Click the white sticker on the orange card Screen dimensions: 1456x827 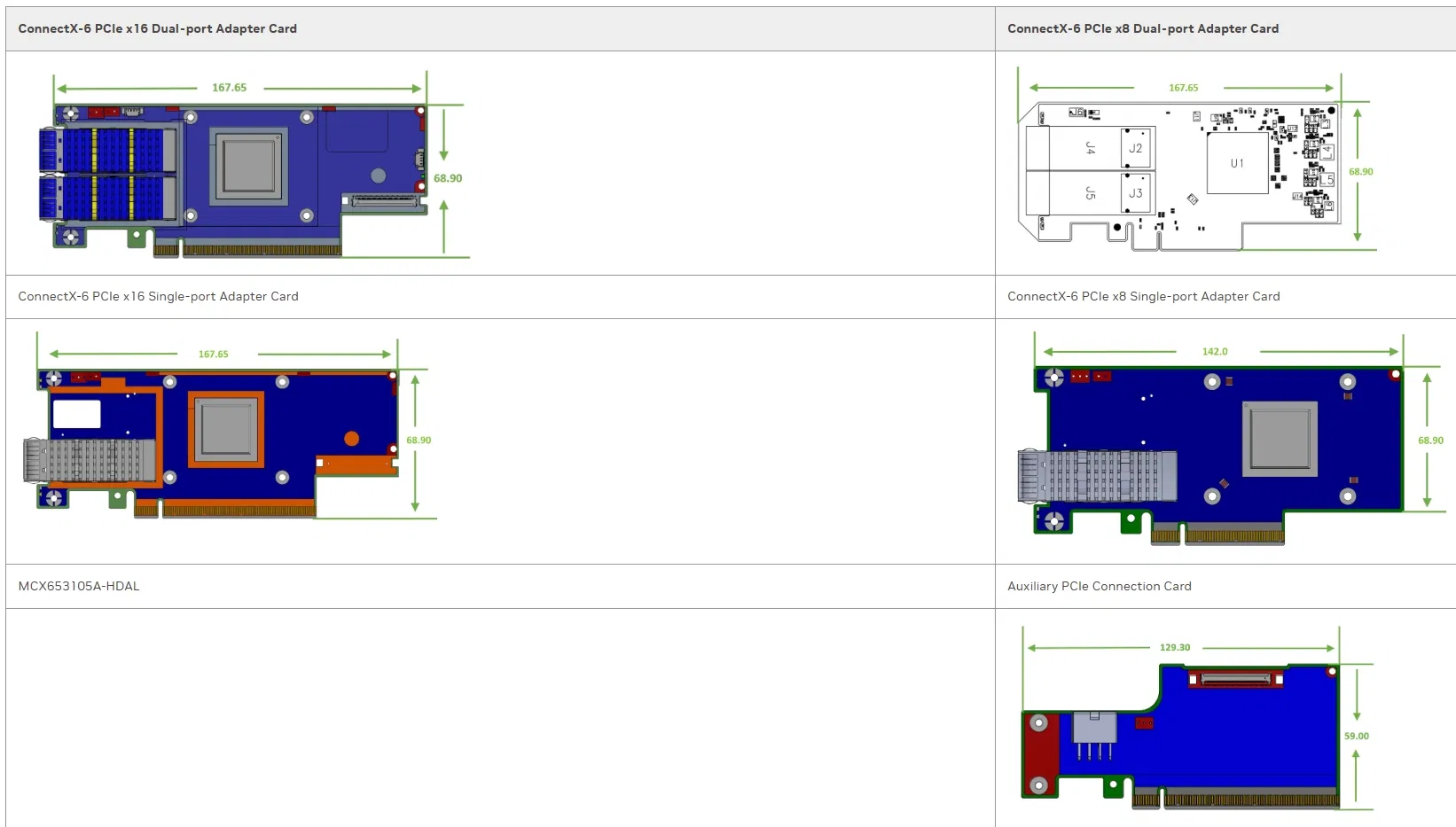(76, 414)
